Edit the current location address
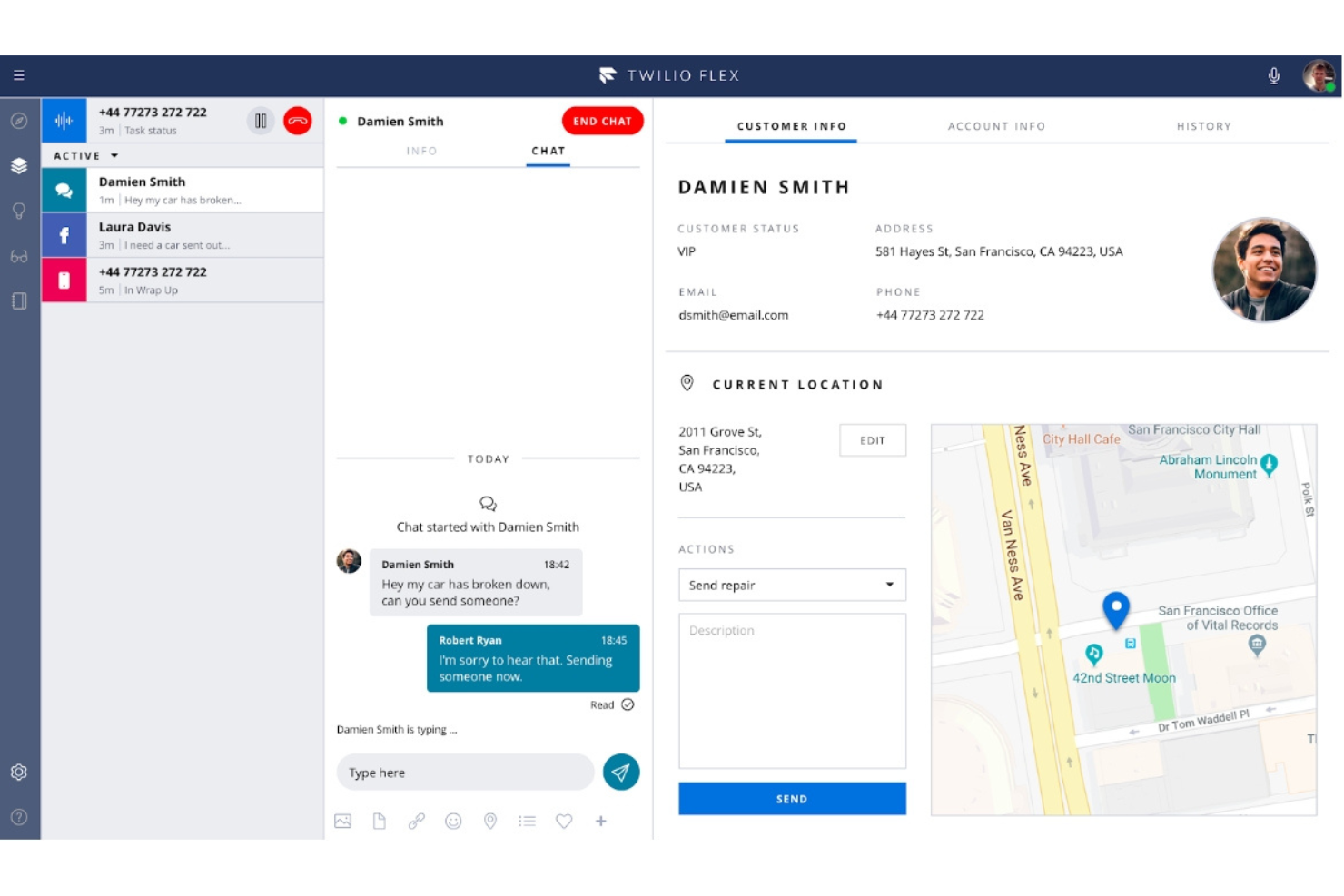 [x=872, y=440]
